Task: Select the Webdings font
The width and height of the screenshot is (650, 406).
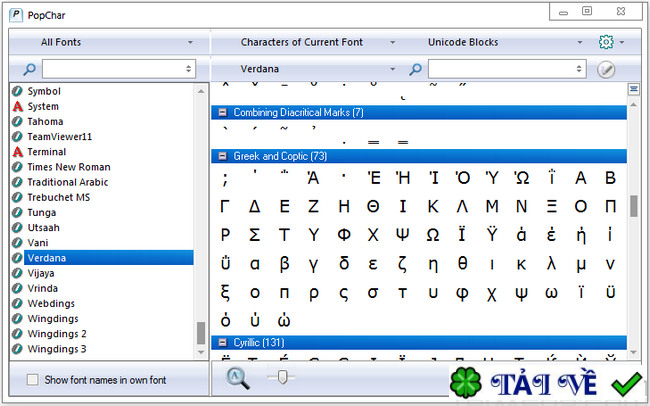Action: coord(51,304)
